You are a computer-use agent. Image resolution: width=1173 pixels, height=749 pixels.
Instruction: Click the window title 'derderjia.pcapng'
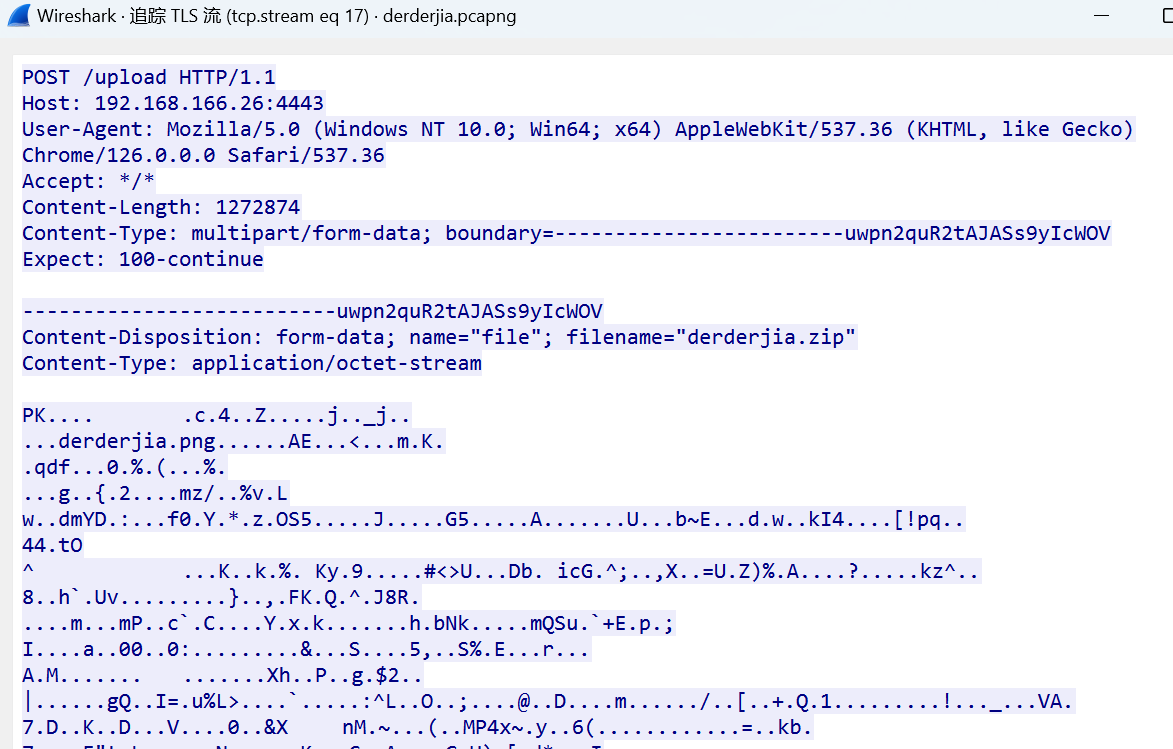pyautogui.click(x=450, y=16)
